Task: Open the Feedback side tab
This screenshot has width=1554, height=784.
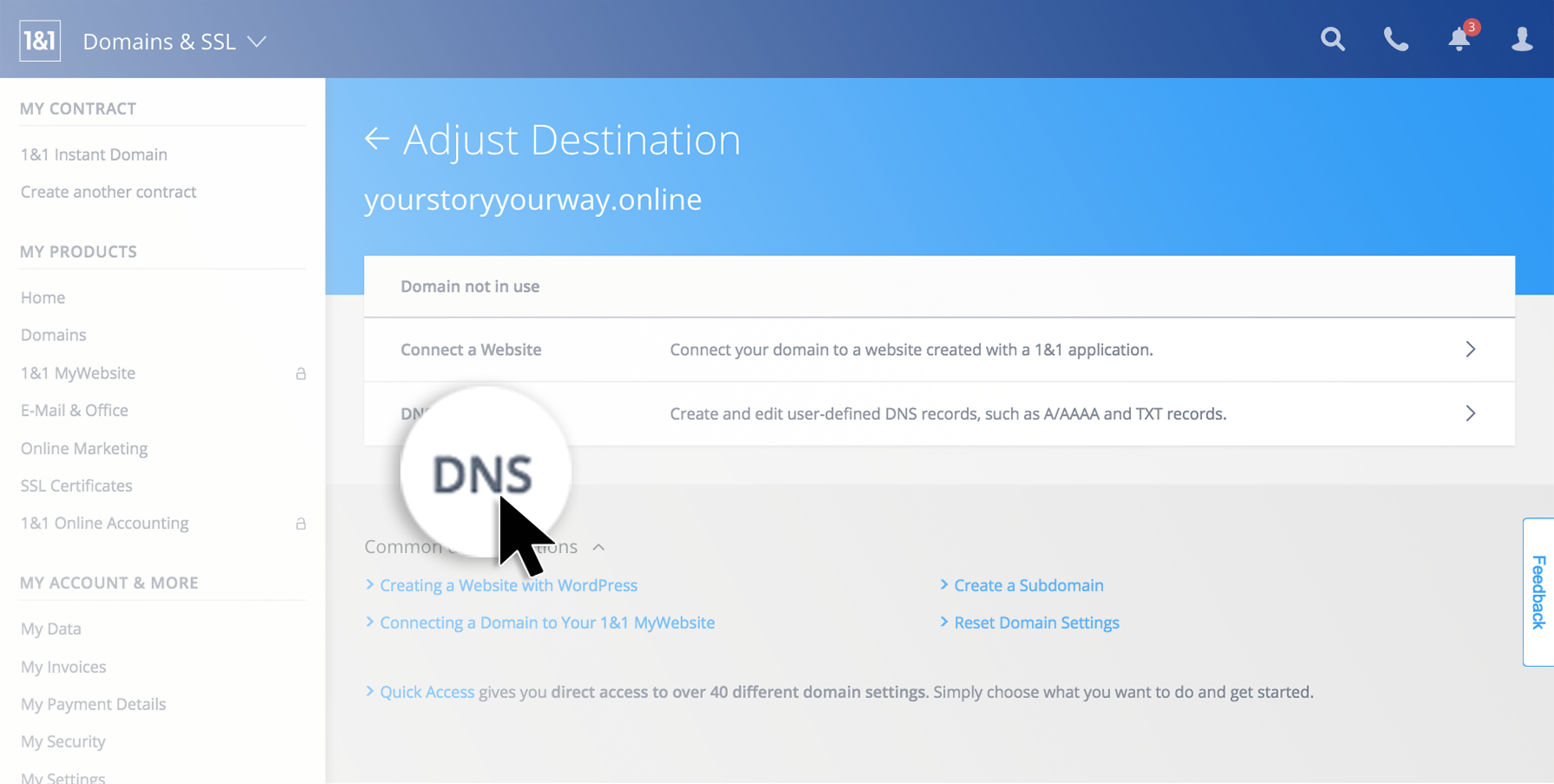Action: pyautogui.click(x=1538, y=592)
